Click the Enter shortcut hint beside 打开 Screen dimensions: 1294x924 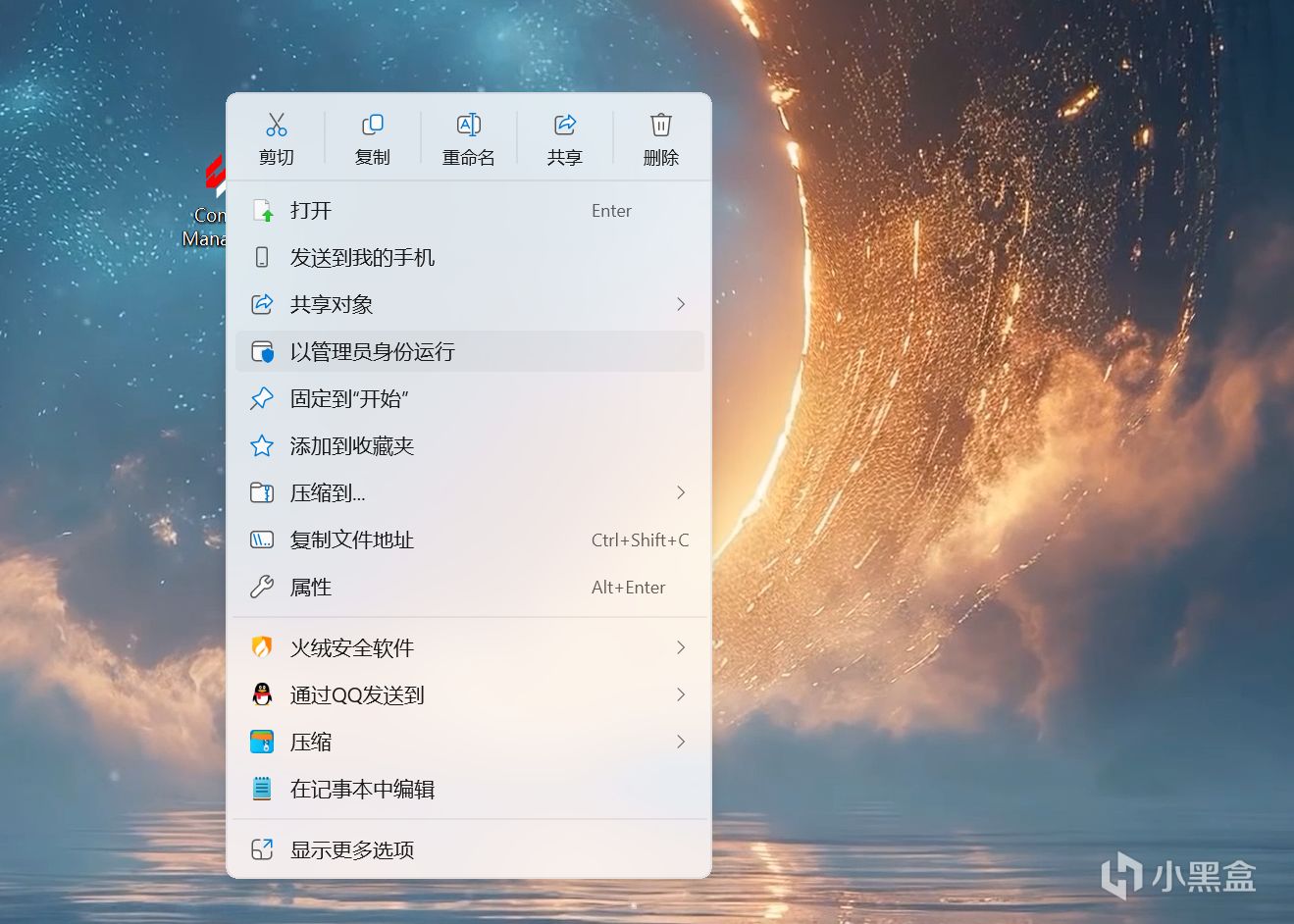pos(611,211)
